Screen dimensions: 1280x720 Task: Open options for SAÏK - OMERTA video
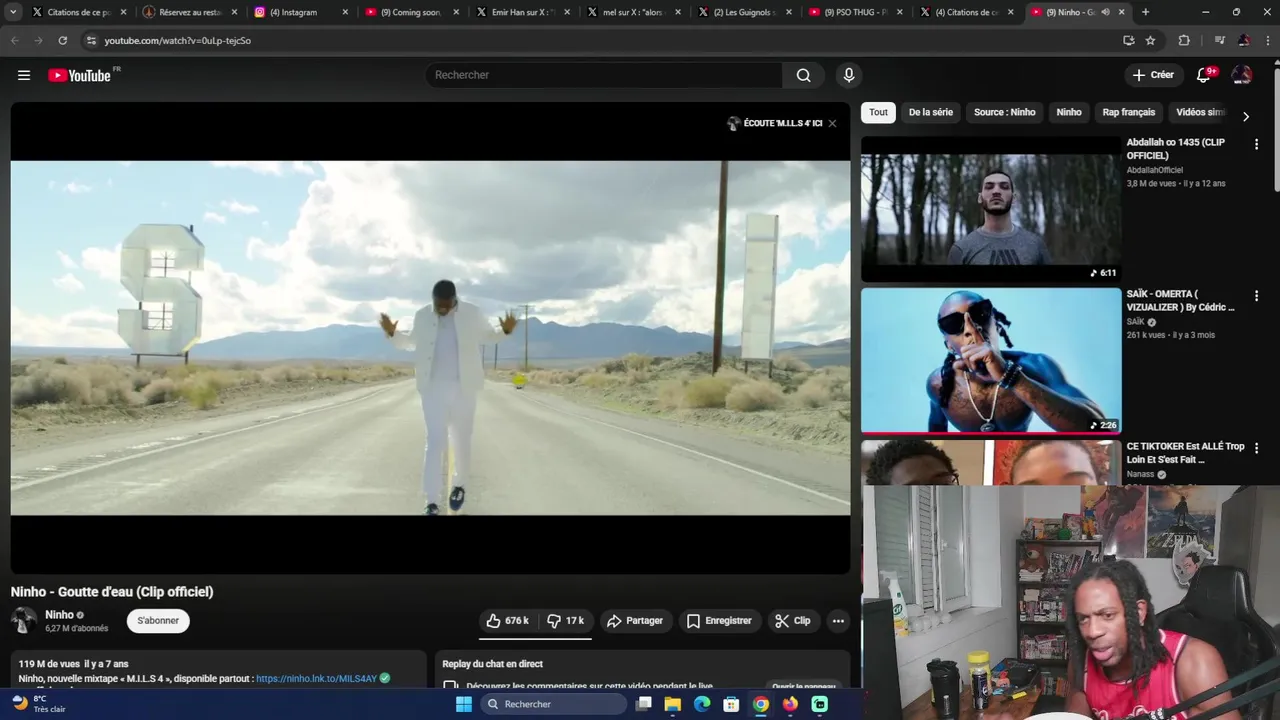1256,296
